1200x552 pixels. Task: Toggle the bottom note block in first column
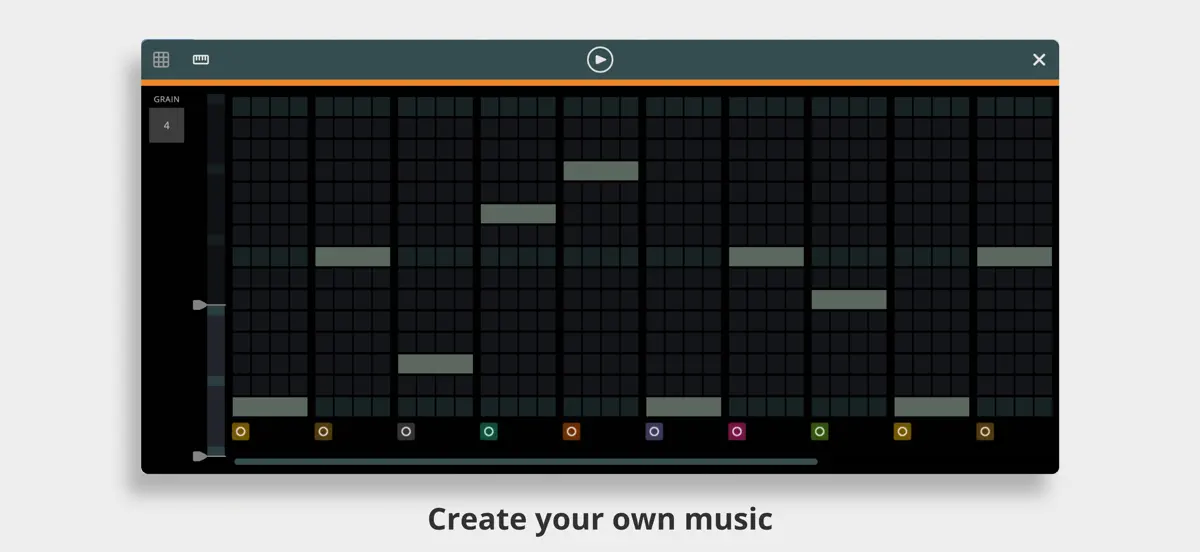(270, 407)
